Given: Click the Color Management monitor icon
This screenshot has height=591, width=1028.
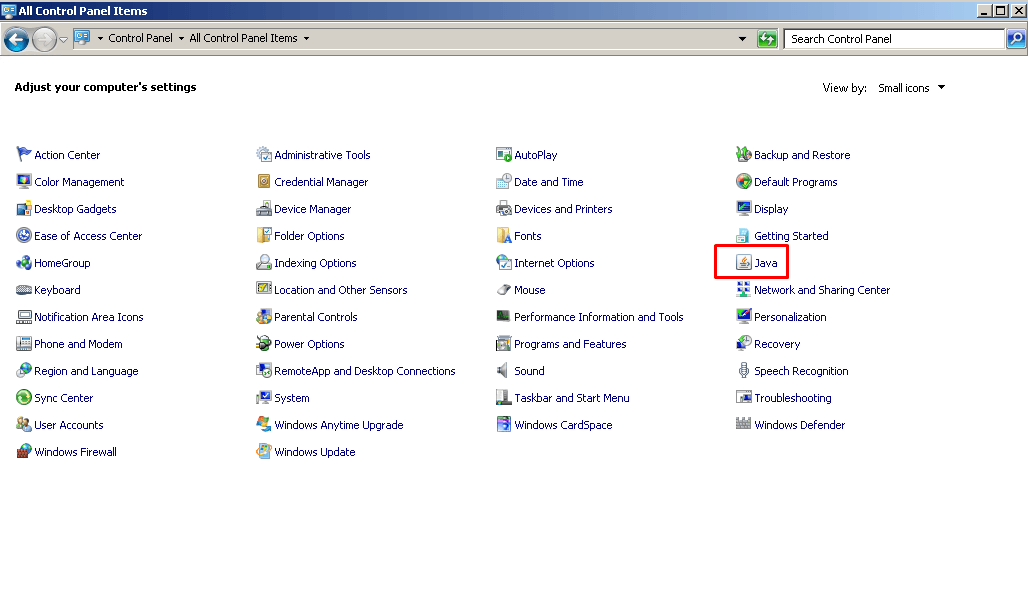Looking at the screenshot, I should [24, 181].
